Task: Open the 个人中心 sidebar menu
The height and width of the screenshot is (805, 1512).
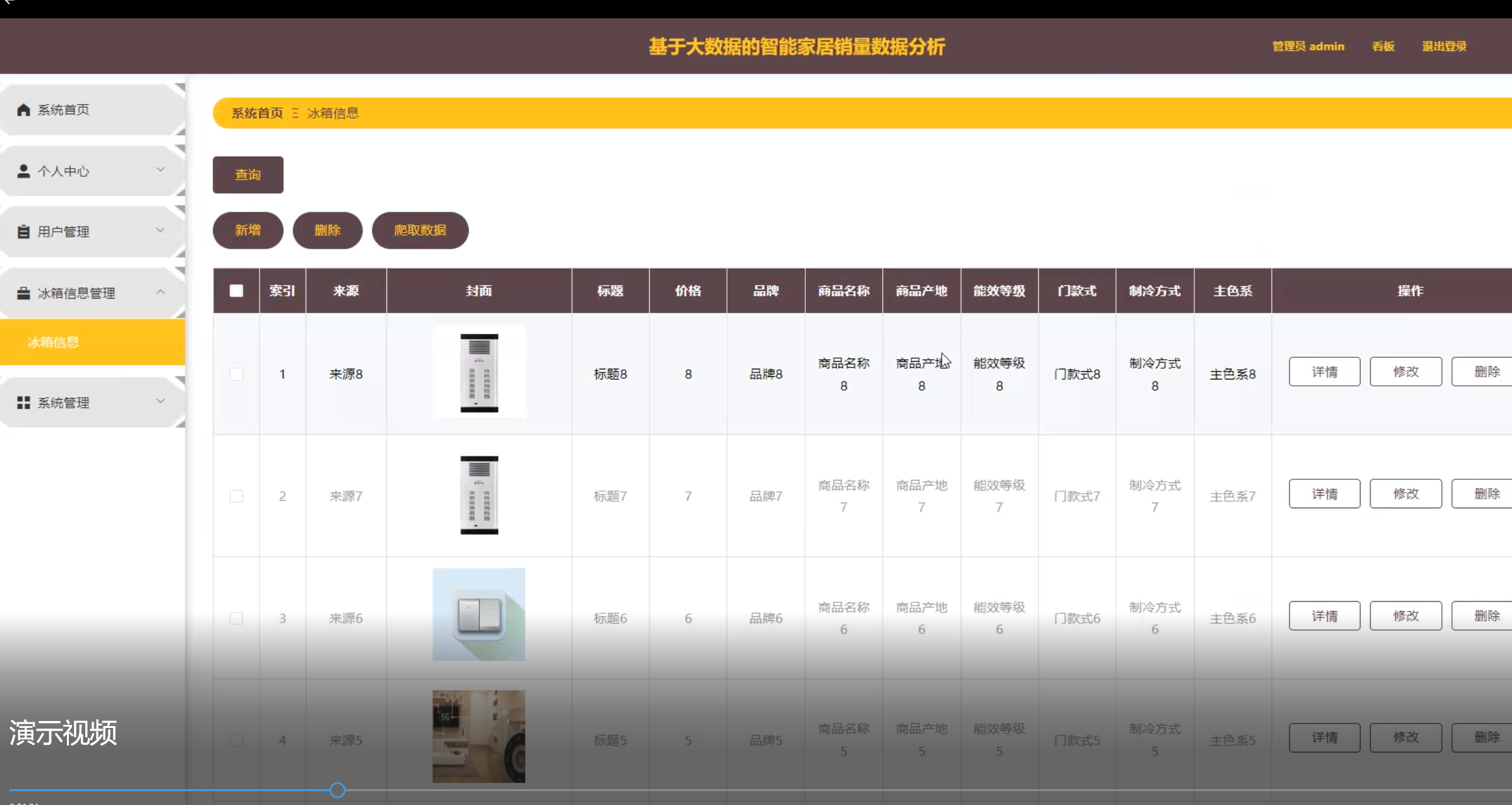Action: click(x=92, y=171)
